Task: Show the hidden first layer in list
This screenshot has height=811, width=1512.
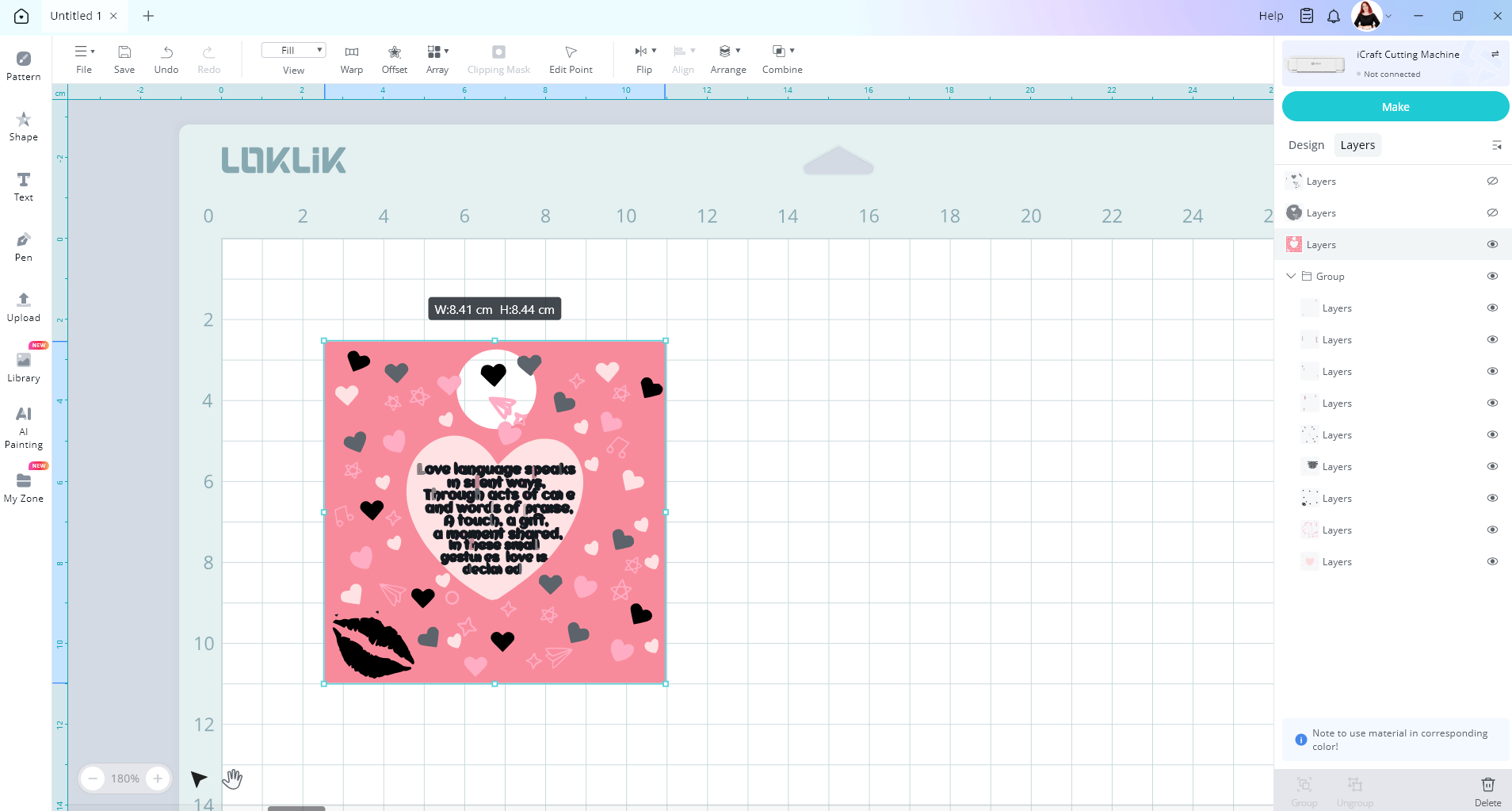Action: click(1492, 181)
